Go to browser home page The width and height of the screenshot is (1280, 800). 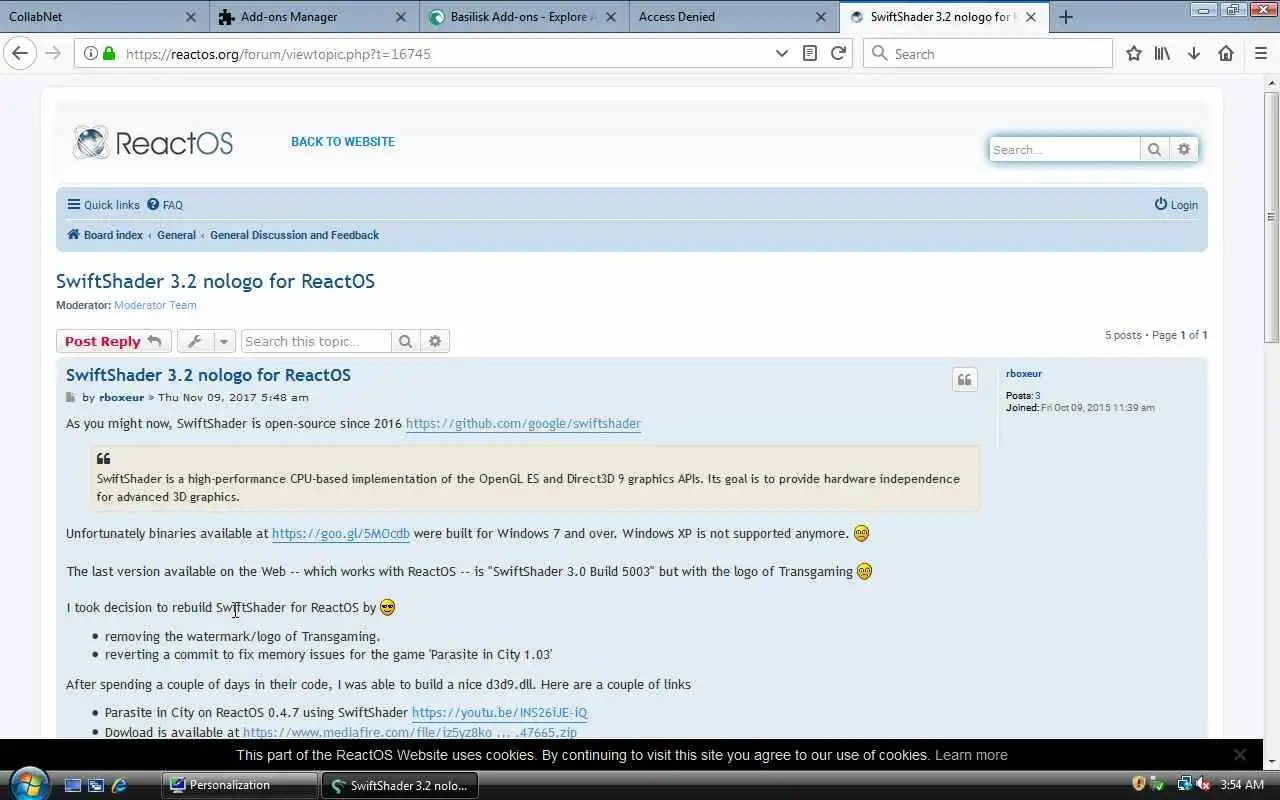[x=1226, y=54]
